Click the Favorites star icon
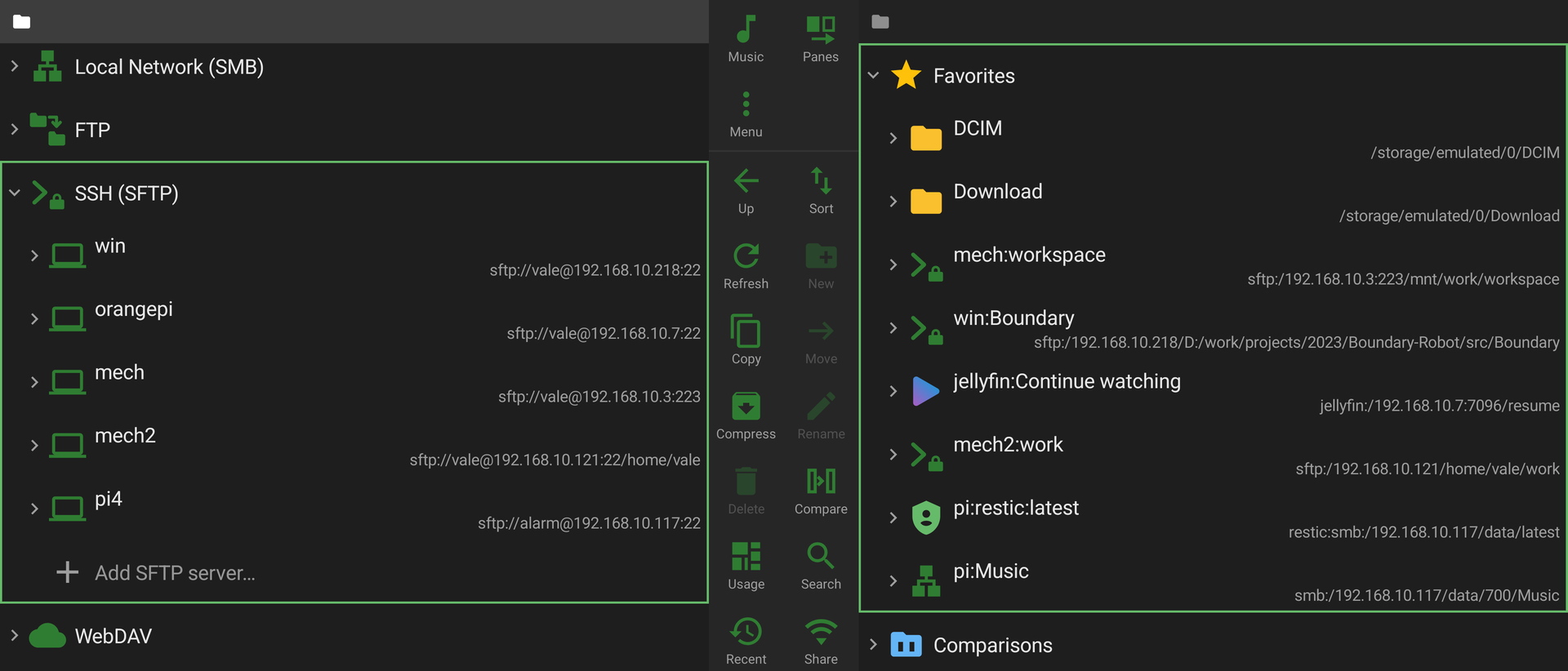1568x671 pixels. click(906, 75)
